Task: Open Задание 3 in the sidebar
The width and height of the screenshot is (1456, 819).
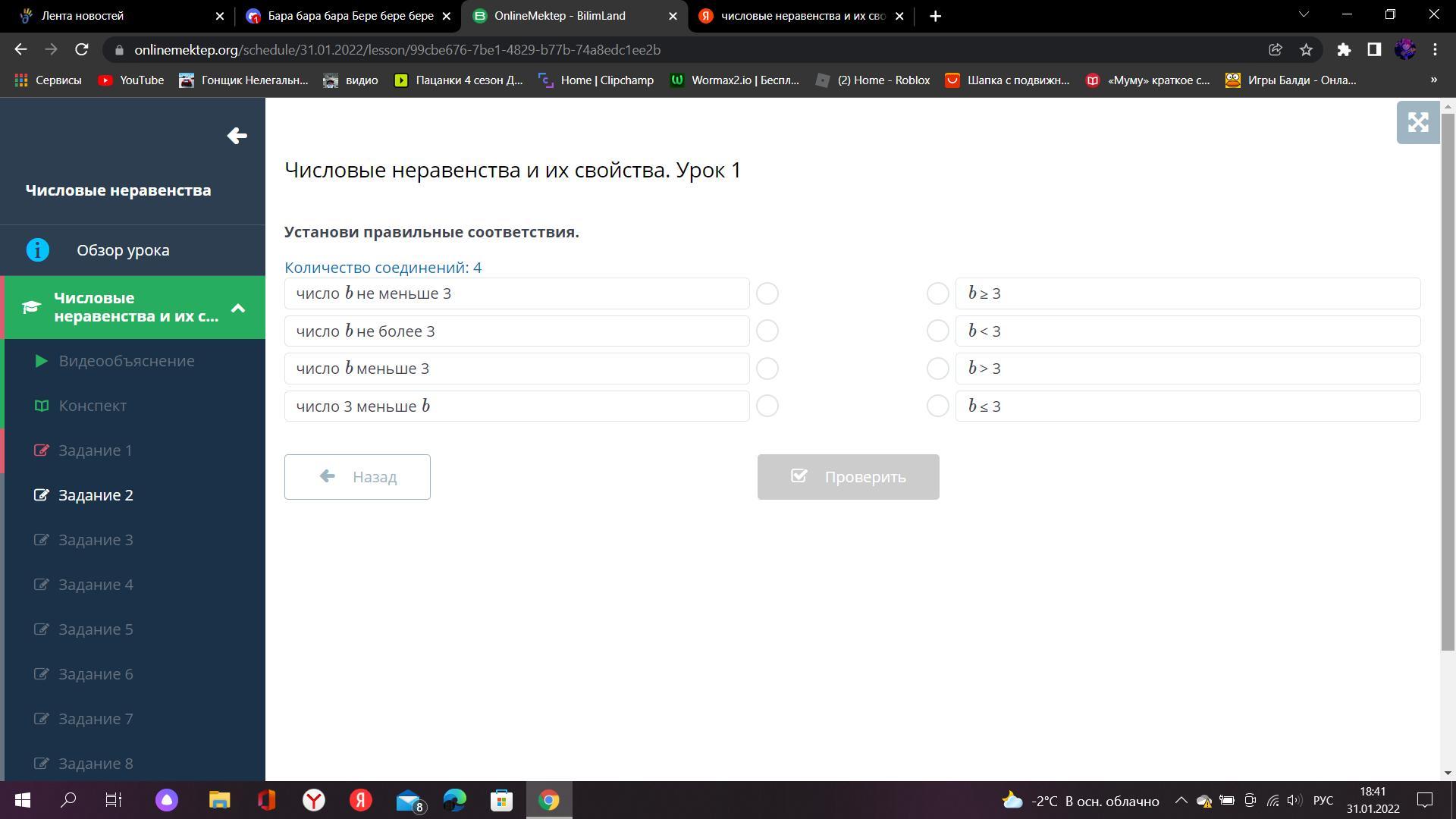Action: 96,540
